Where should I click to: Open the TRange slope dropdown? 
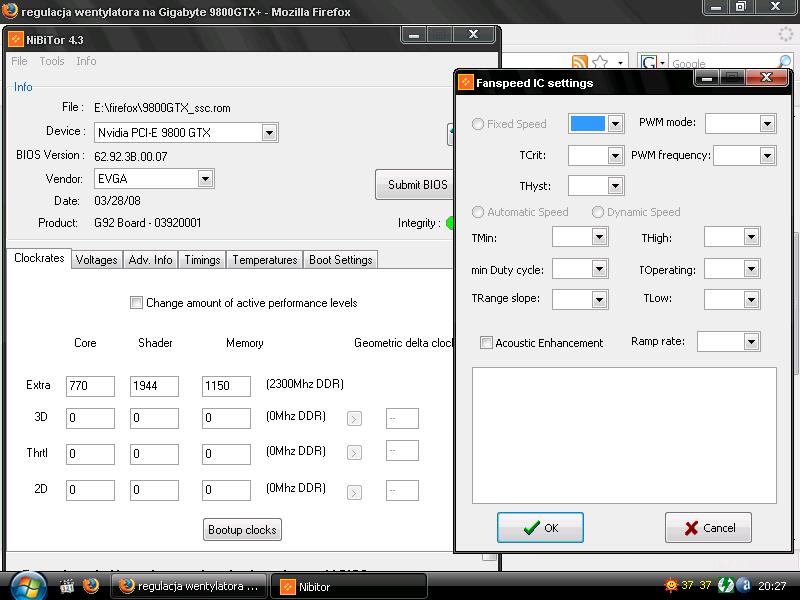coord(599,299)
